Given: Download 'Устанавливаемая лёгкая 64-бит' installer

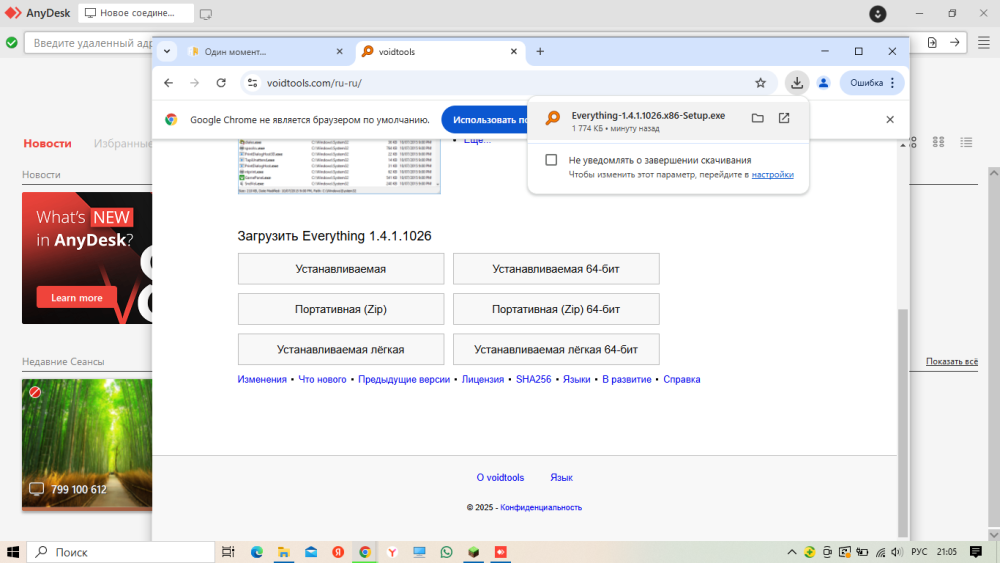Looking at the screenshot, I should pos(556,349).
